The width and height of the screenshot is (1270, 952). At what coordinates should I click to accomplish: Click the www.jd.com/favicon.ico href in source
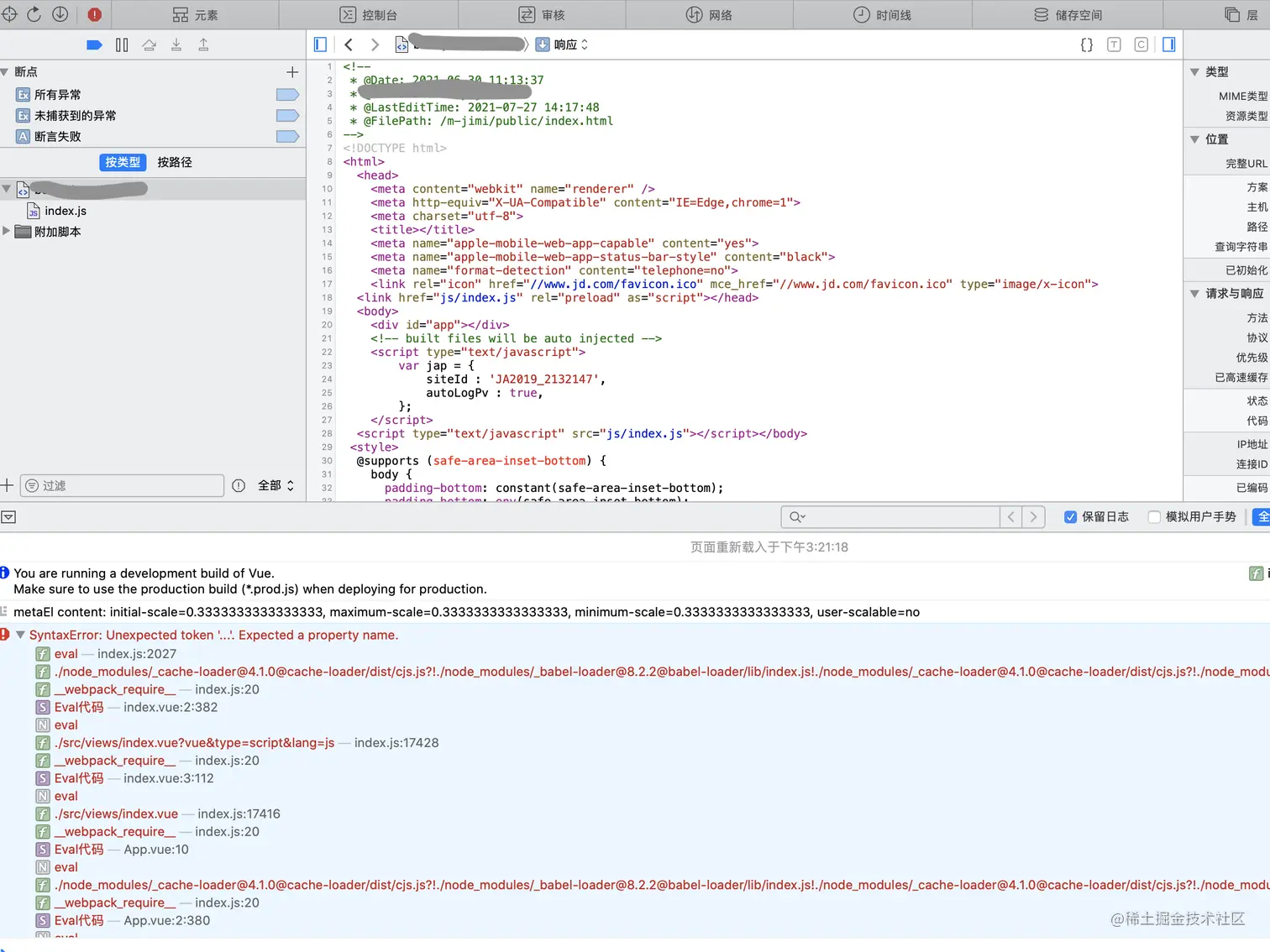[x=616, y=284]
